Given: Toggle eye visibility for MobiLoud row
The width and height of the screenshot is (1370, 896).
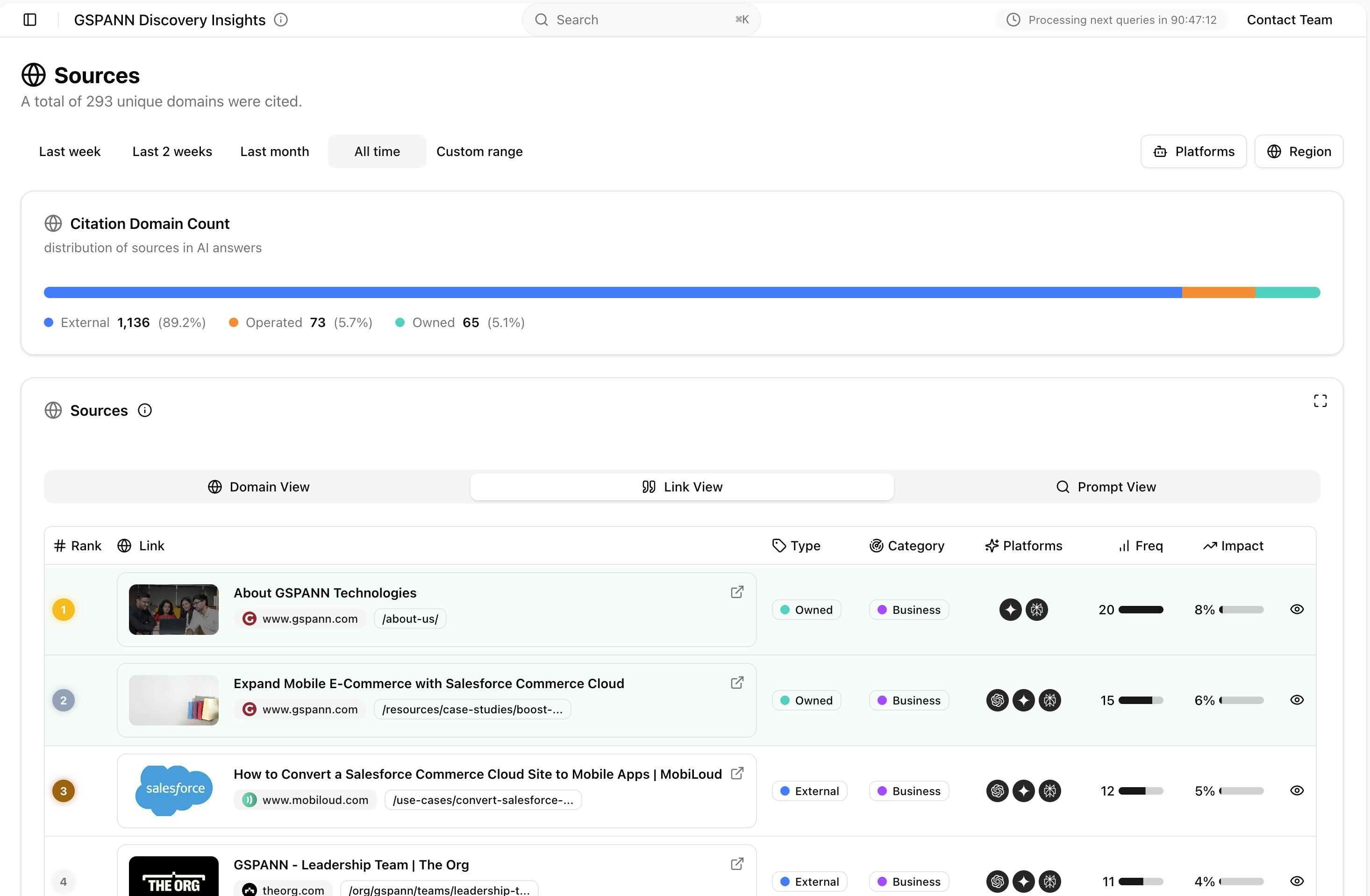Looking at the screenshot, I should click(1297, 791).
